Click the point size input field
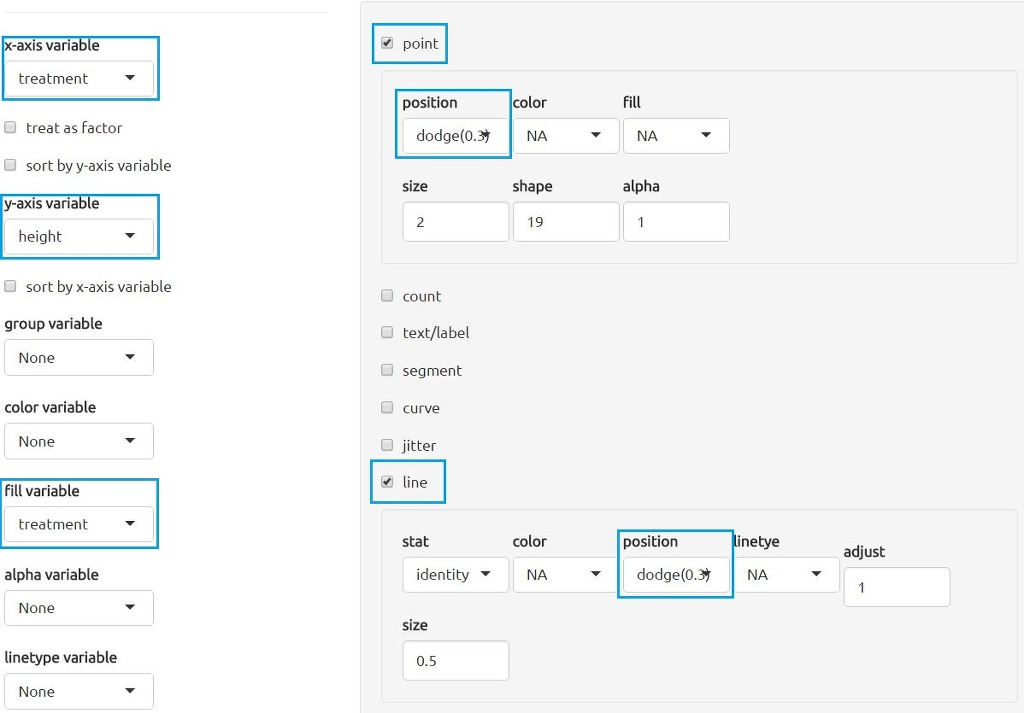Screen dimensions: 1024x713 pos(455,222)
